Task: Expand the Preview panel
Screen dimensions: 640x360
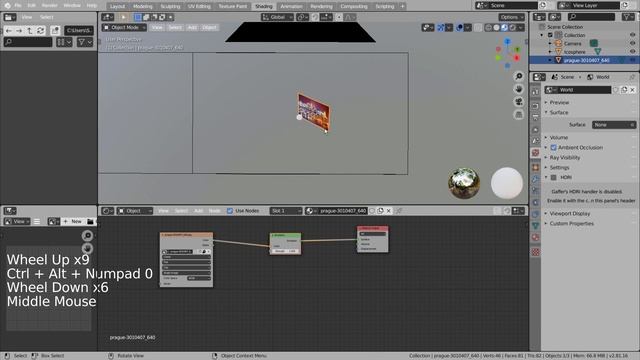Action: (x=559, y=102)
